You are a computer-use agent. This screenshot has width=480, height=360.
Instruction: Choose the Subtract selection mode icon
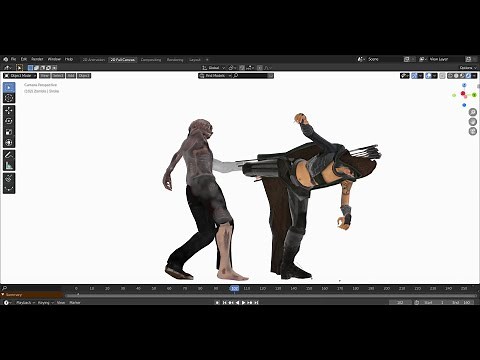42,68
